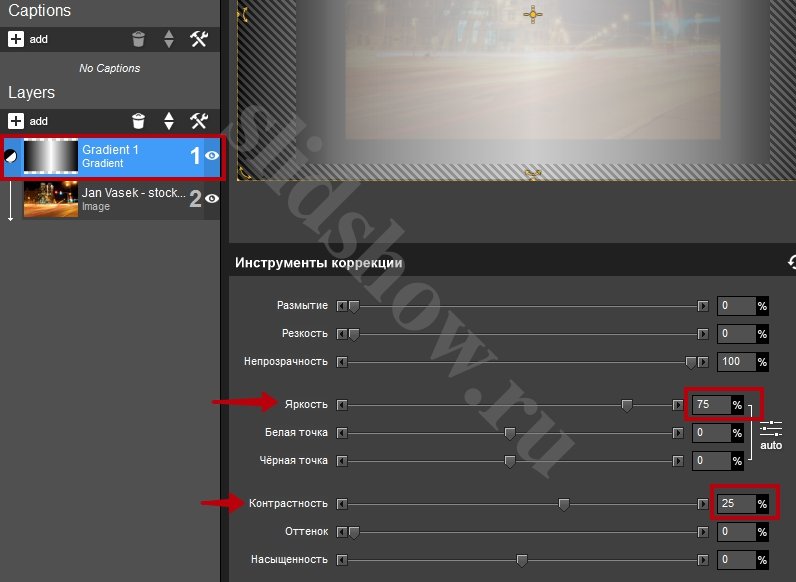The height and width of the screenshot is (582, 796).
Task: Increase Контрастность with the right arrow
Action: click(703, 504)
